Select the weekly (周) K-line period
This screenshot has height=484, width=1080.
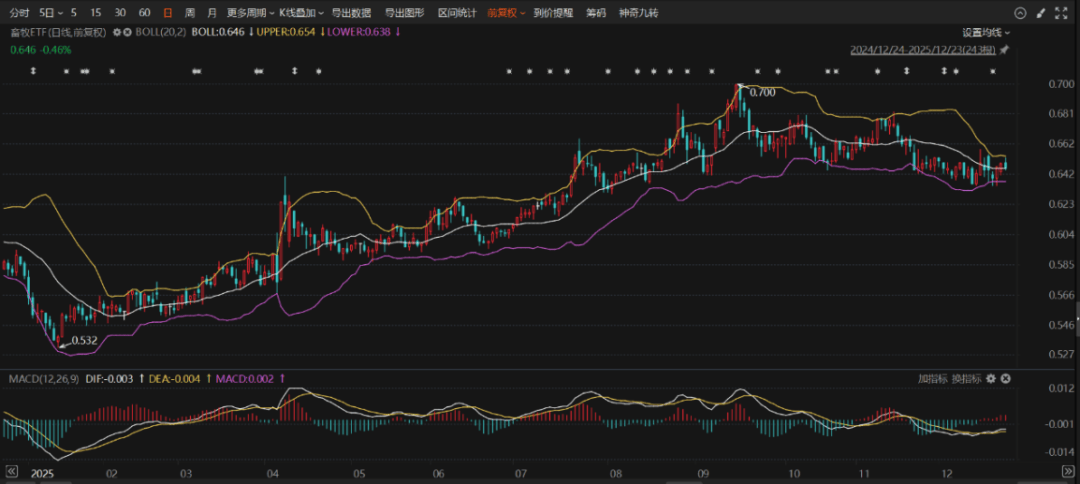click(189, 13)
